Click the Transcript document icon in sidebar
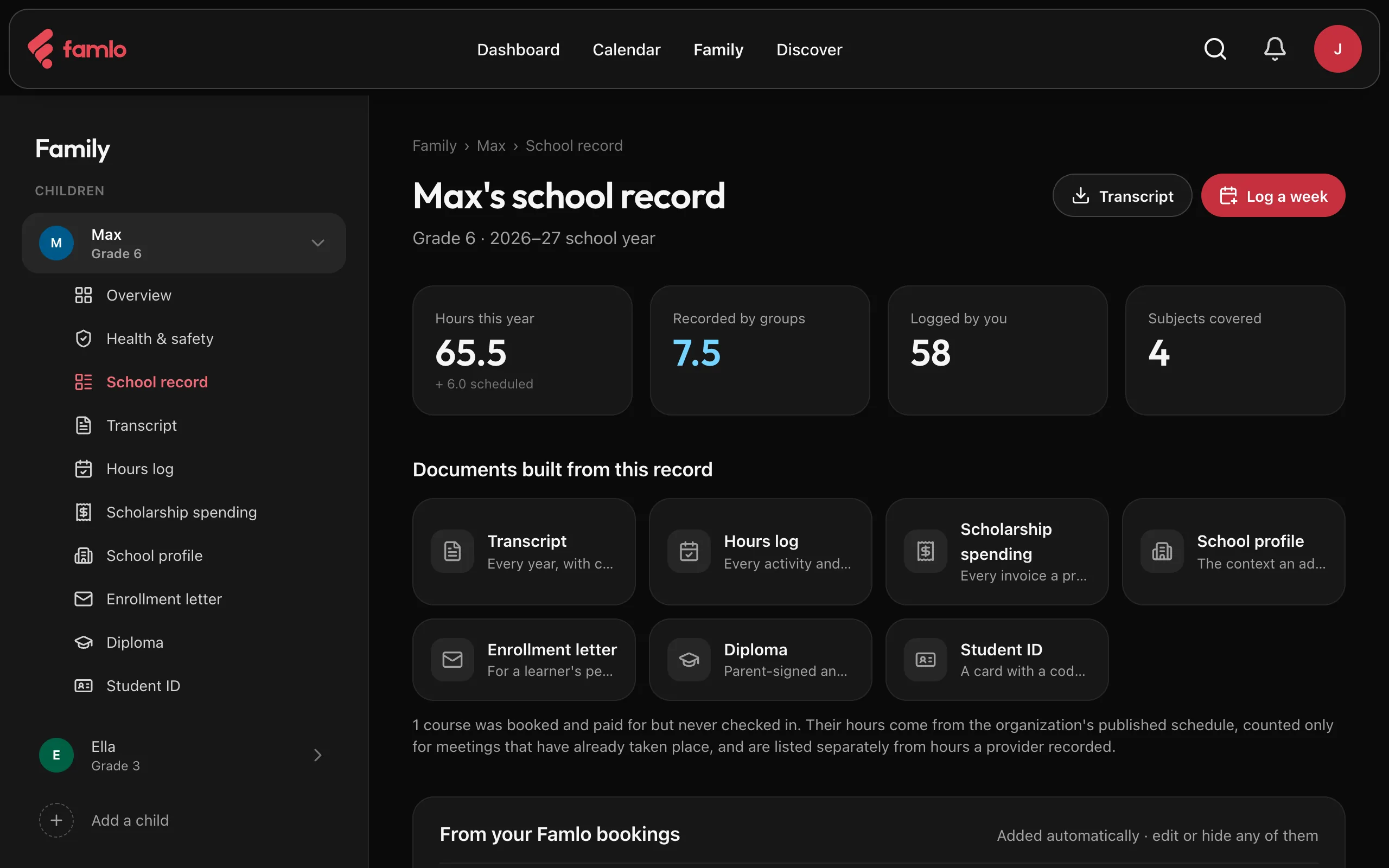The width and height of the screenshot is (1389, 868). [83, 425]
